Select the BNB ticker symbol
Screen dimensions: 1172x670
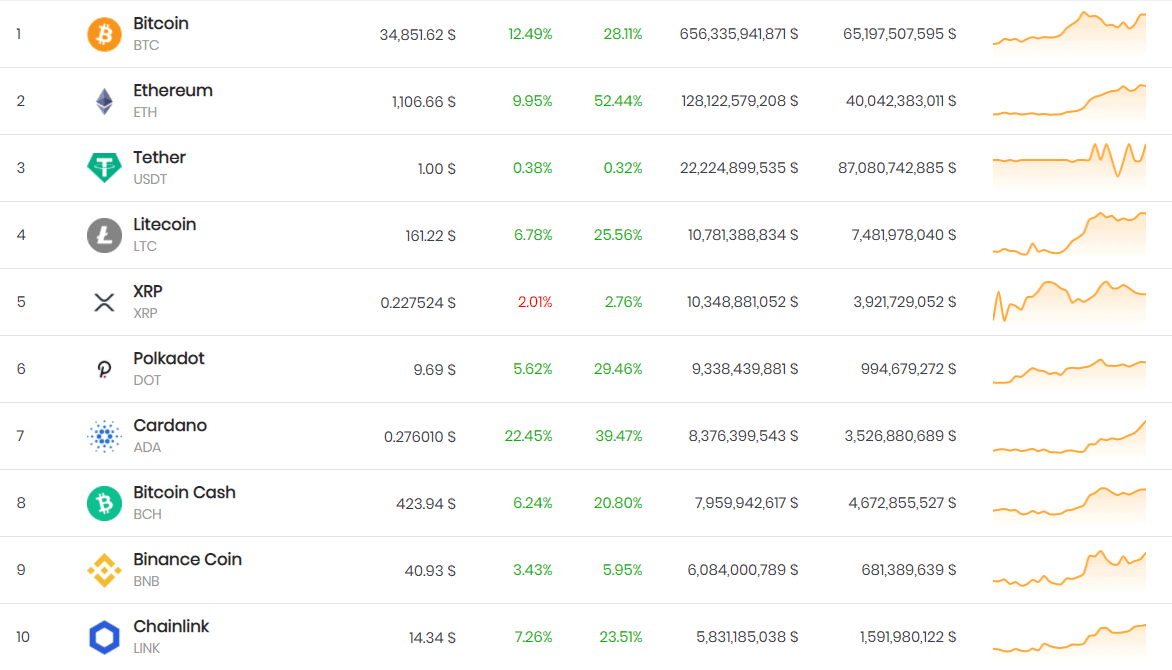tap(146, 581)
